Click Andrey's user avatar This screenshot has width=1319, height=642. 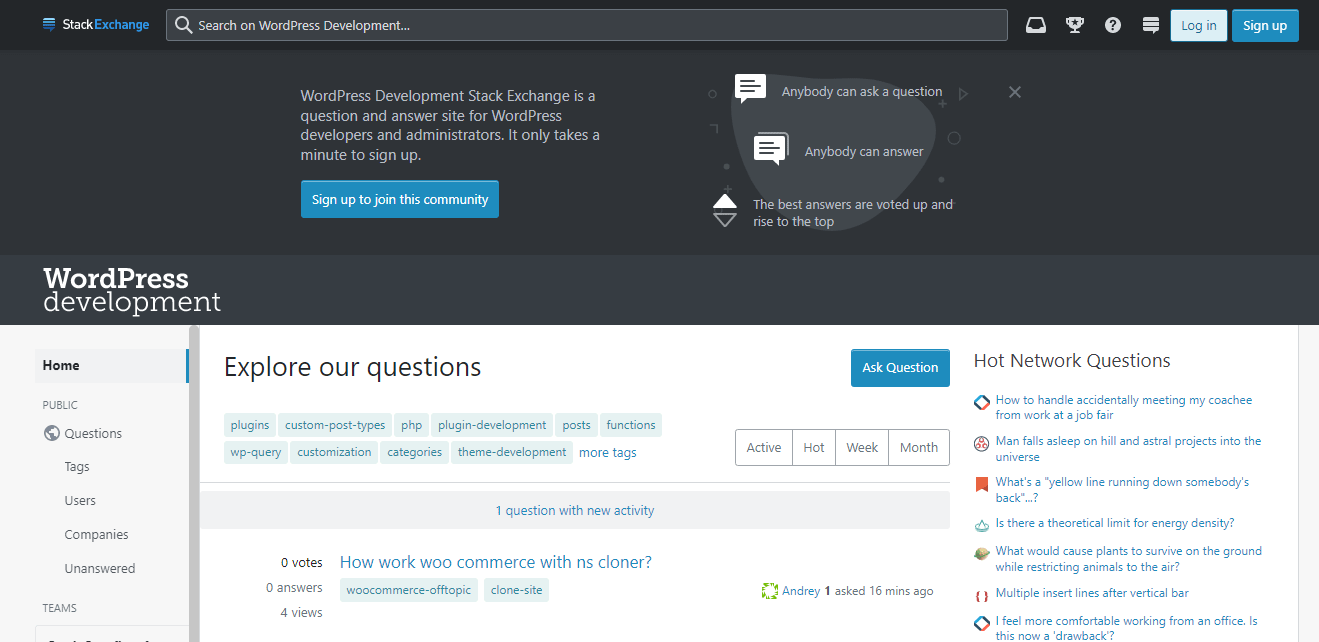[769, 590]
